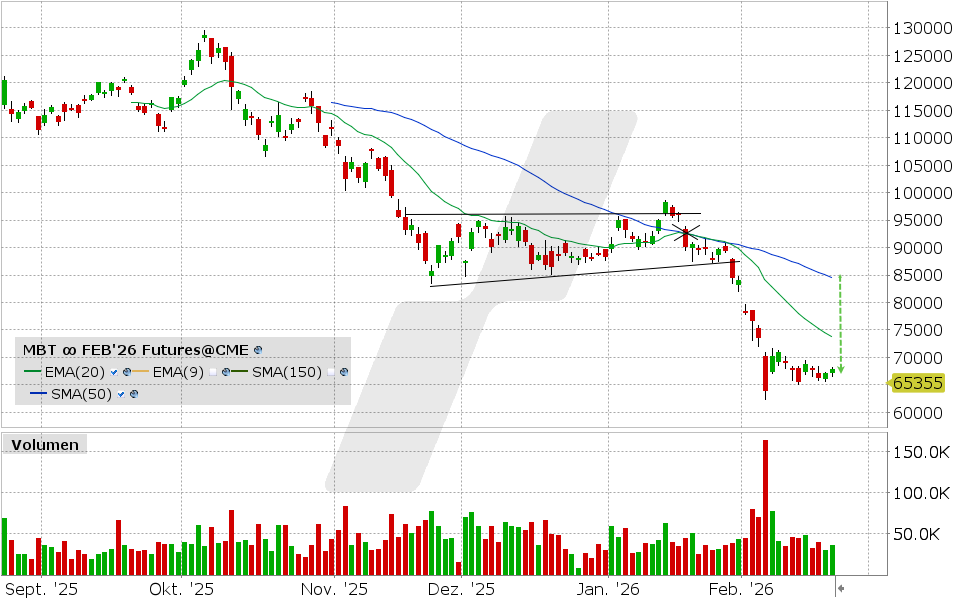
Task: Click the small arrow icon on time axis
Action: click(841, 589)
